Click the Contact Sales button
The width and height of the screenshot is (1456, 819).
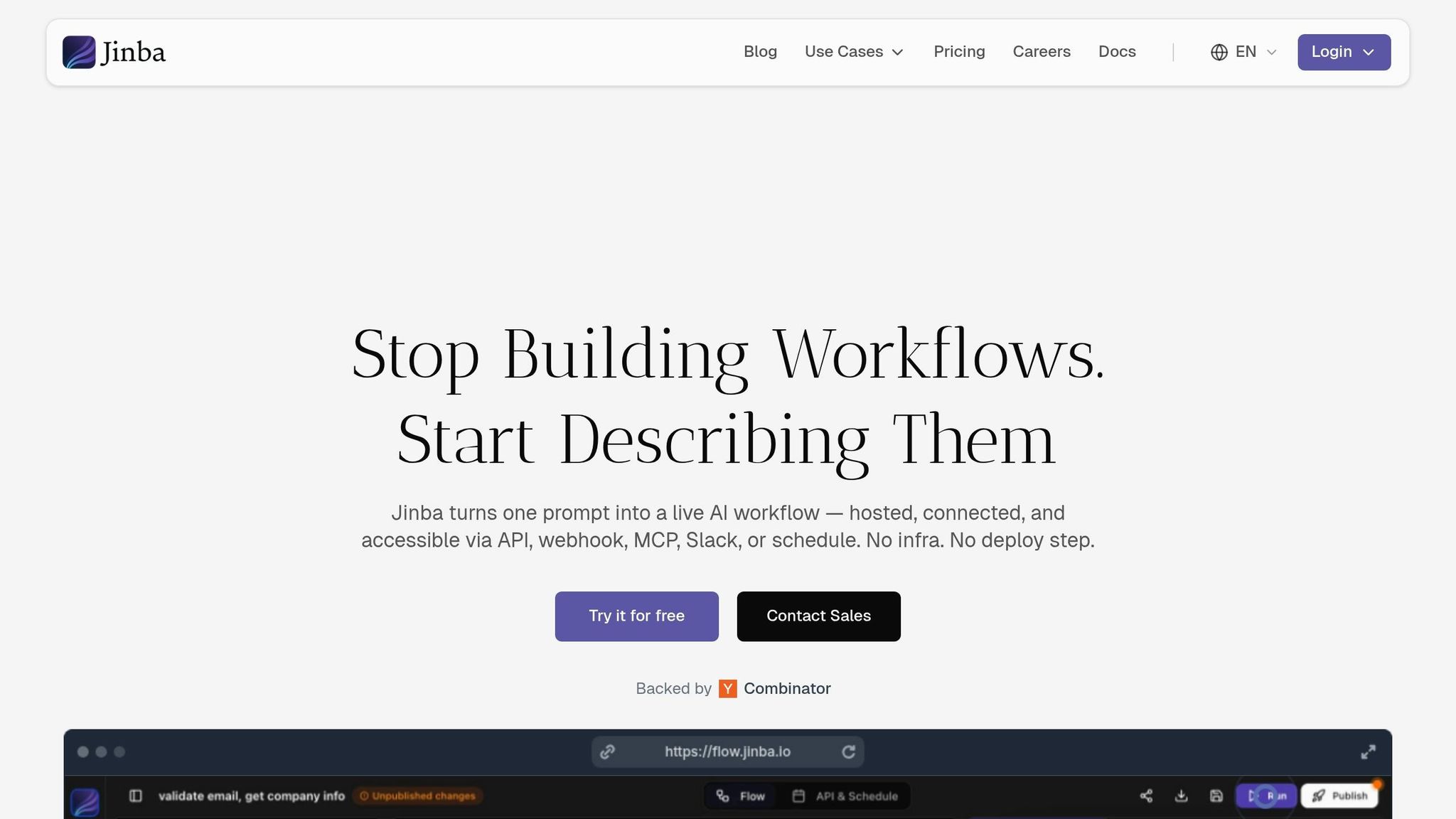818,616
